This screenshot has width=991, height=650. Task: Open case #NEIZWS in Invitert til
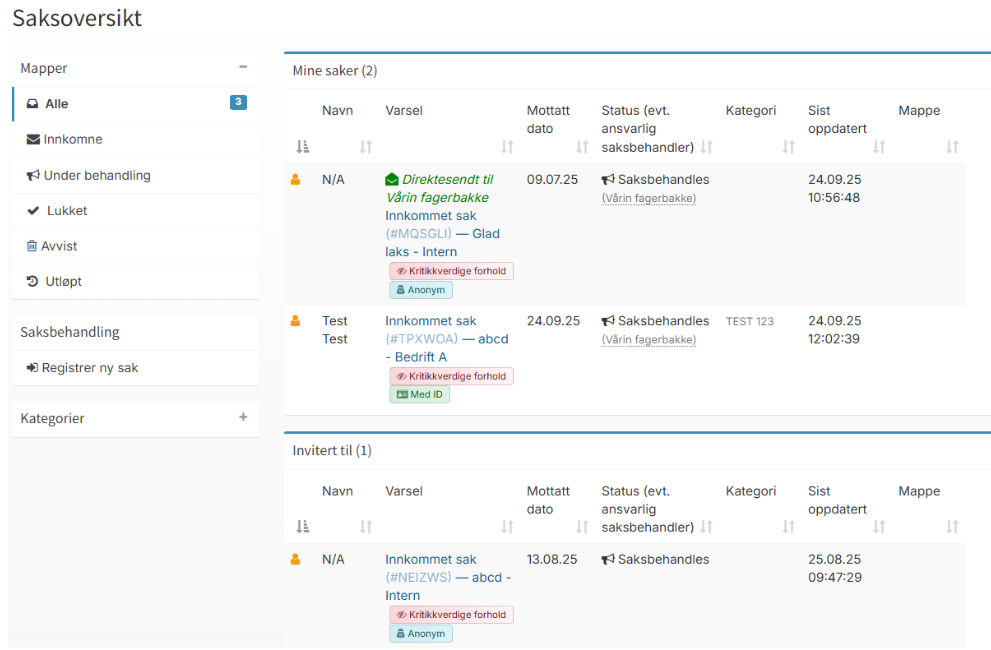pos(447,577)
